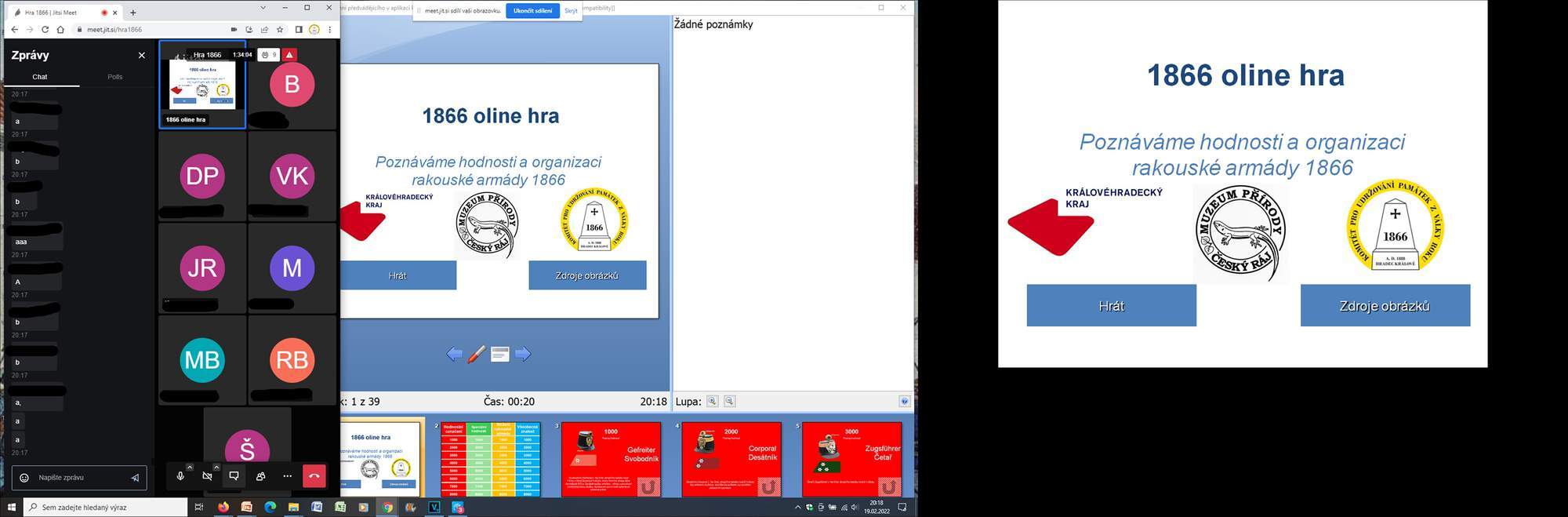This screenshot has height=517, width=1568.
Task: Open slide show menu icon between arrows
Action: pos(499,355)
